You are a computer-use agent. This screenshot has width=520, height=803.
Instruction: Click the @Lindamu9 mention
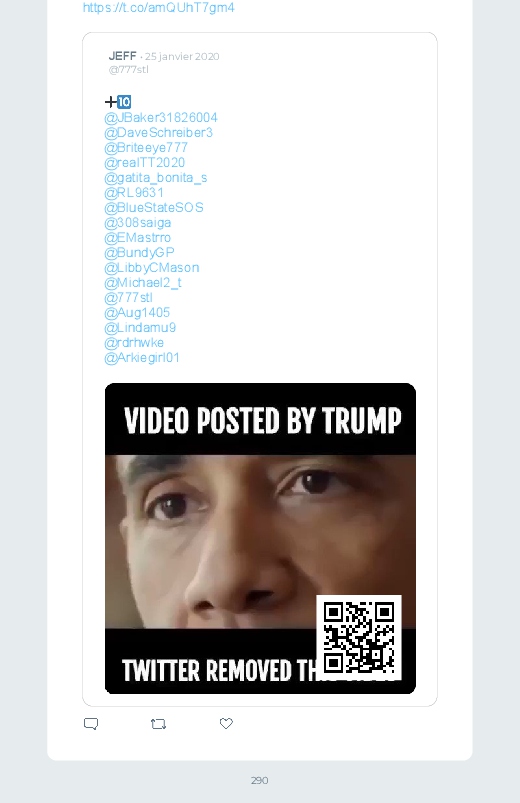click(140, 328)
